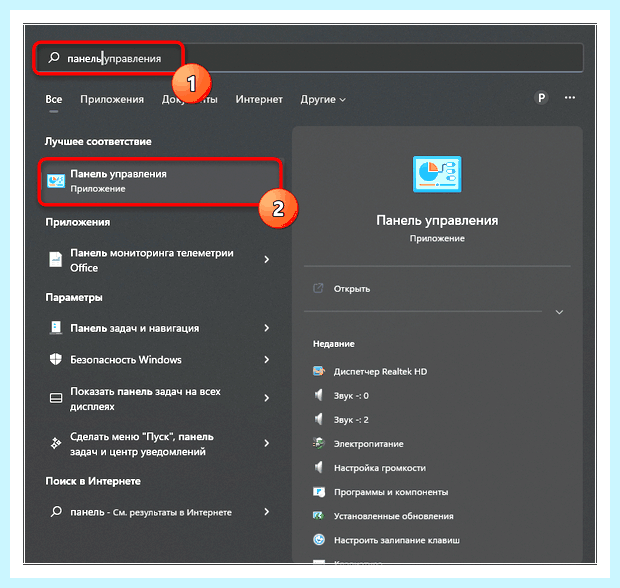Click the Программы и компоненты icon
Image resolution: width=620 pixels, height=588 pixels.
[x=319, y=492]
